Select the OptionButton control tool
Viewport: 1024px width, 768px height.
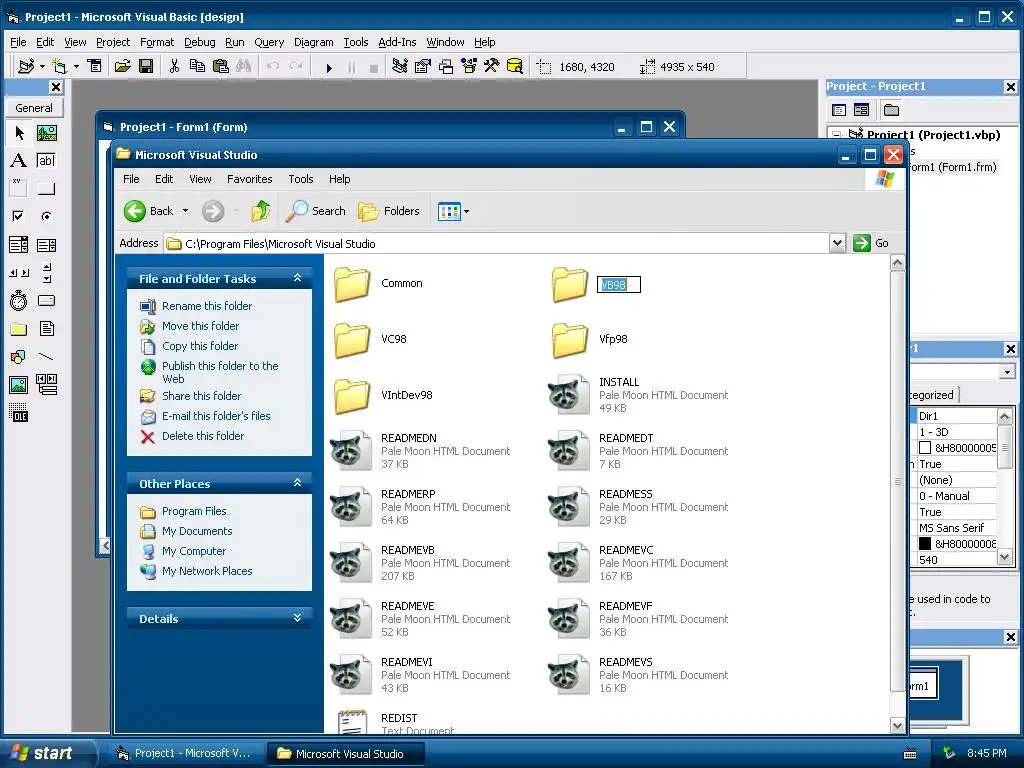(x=46, y=216)
